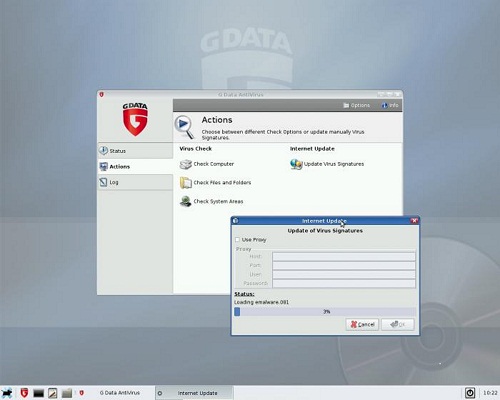Open G Data AntiVirus title bar shield icon

[102, 95]
